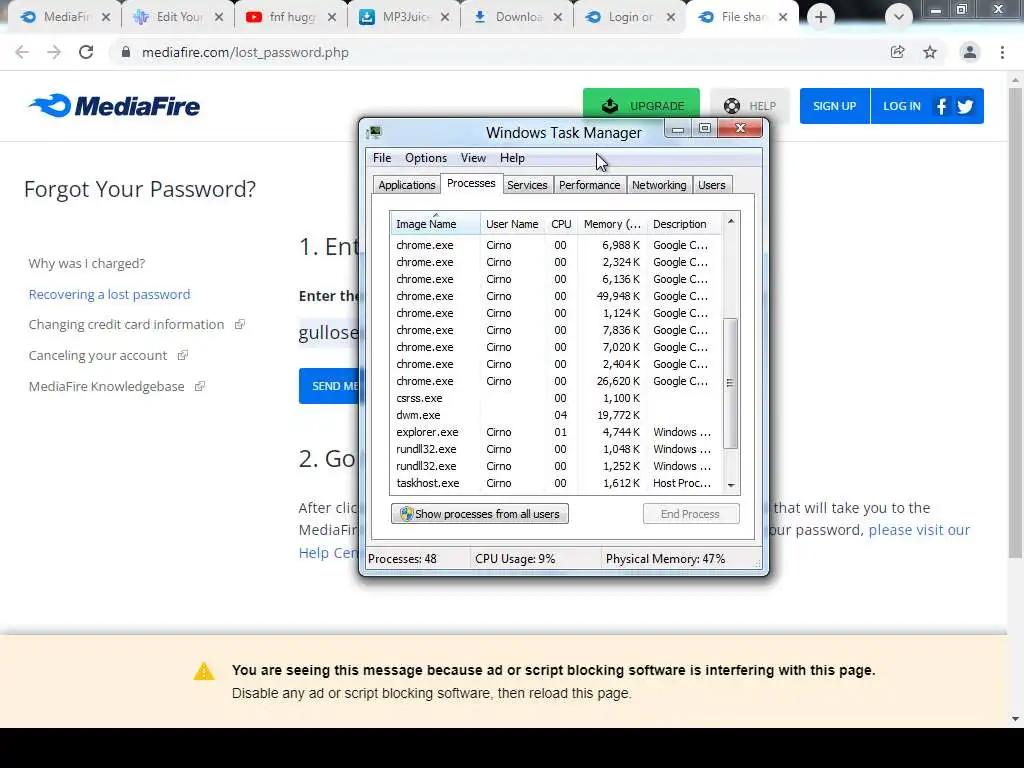The image size is (1024, 768).
Task: Sort processes by CPU column
Action: tap(561, 223)
